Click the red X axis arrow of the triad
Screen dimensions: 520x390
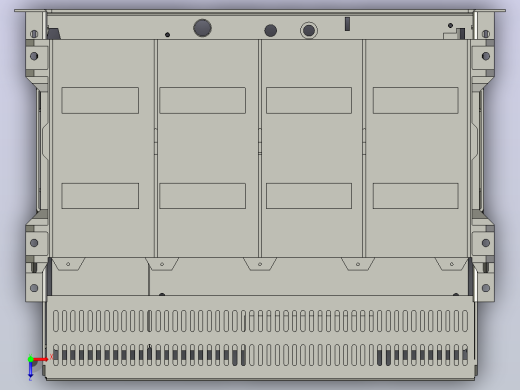(x=41, y=359)
